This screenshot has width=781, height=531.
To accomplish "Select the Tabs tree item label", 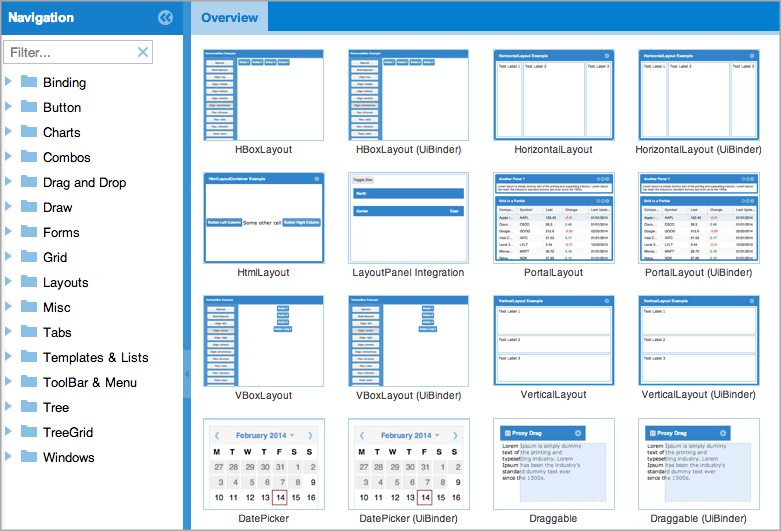I will (x=57, y=332).
